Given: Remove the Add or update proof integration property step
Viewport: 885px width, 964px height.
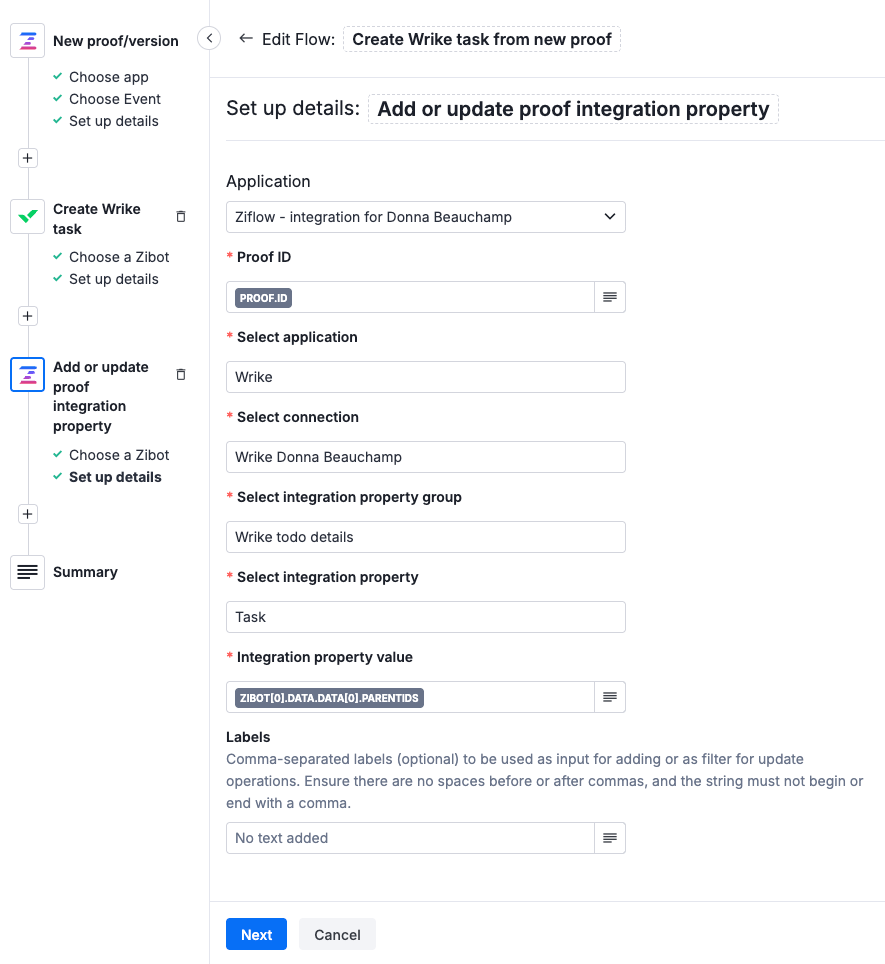Looking at the screenshot, I should tap(181, 374).
